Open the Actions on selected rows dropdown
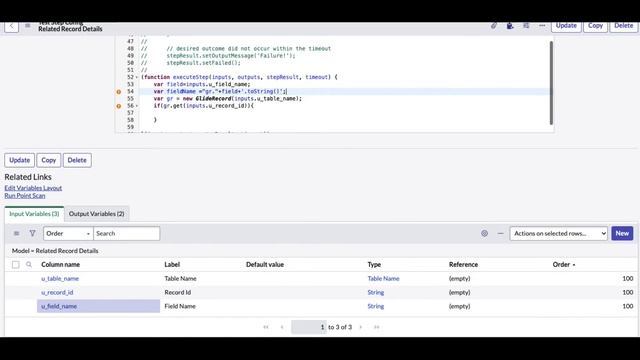This screenshot has height=360, width=640. click(558, 233)
